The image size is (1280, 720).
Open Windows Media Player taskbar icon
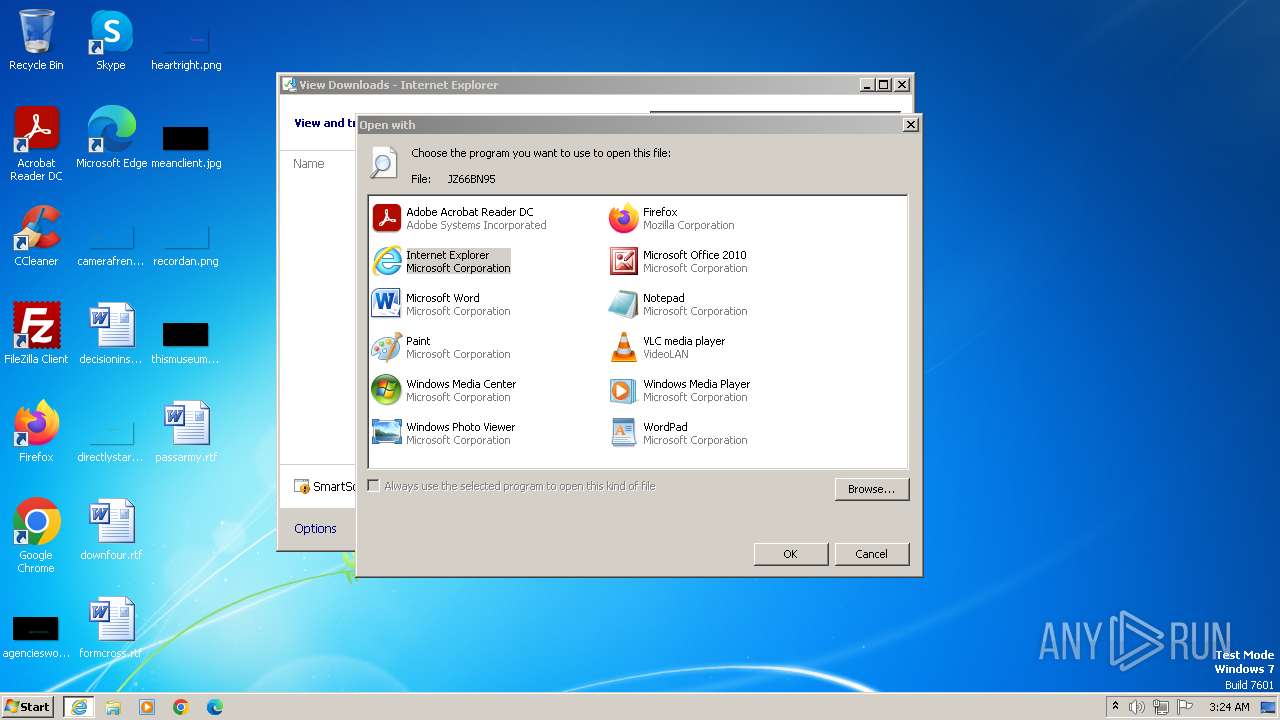(x=147, y=707)
